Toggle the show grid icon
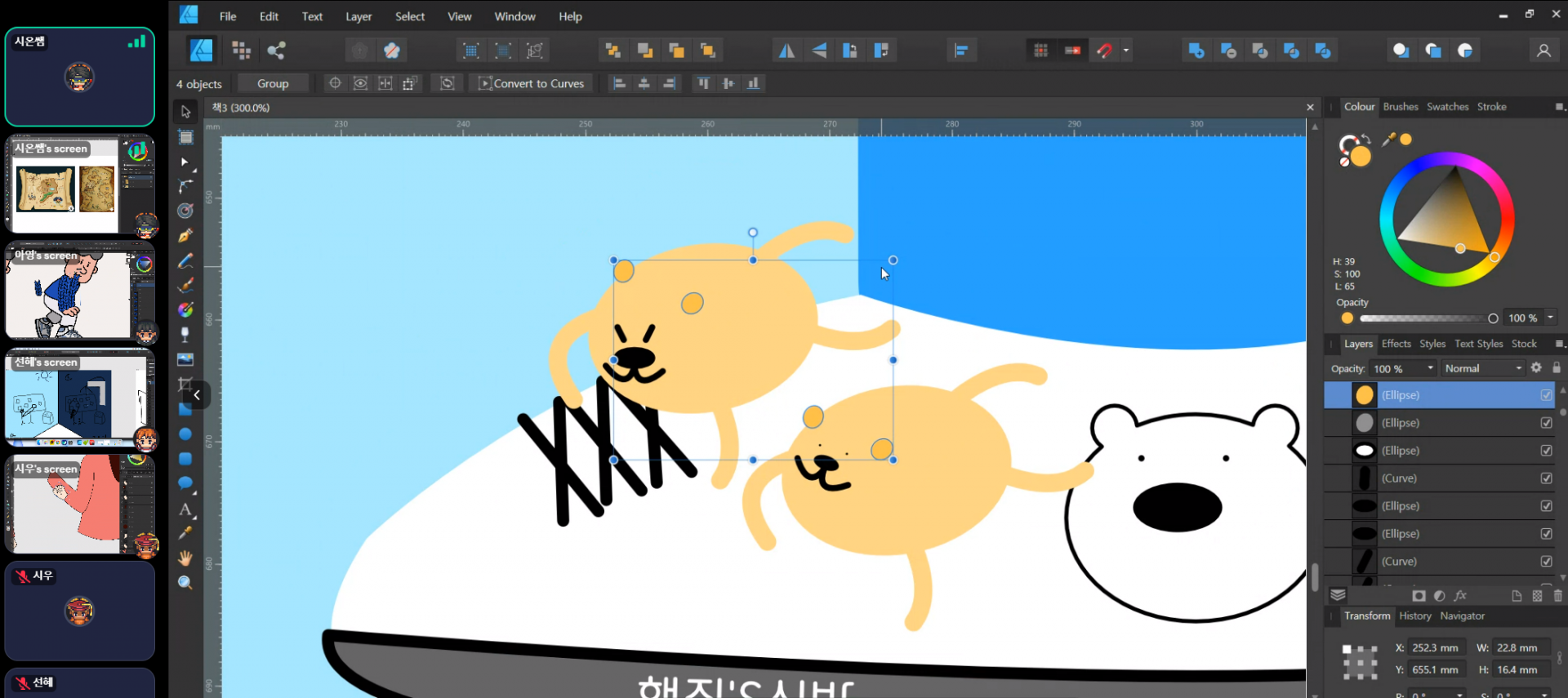 1040,51
